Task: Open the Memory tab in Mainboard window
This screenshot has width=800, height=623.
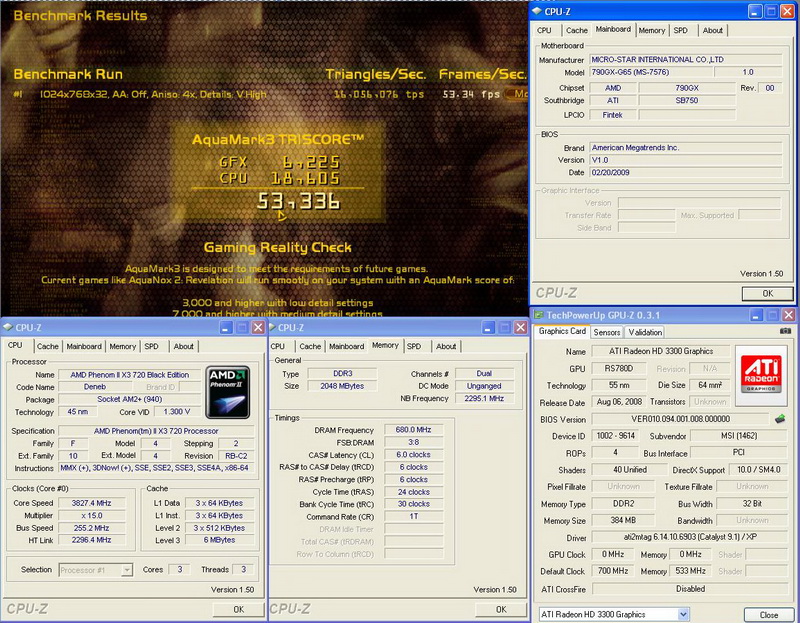Action: coord(652,30)
